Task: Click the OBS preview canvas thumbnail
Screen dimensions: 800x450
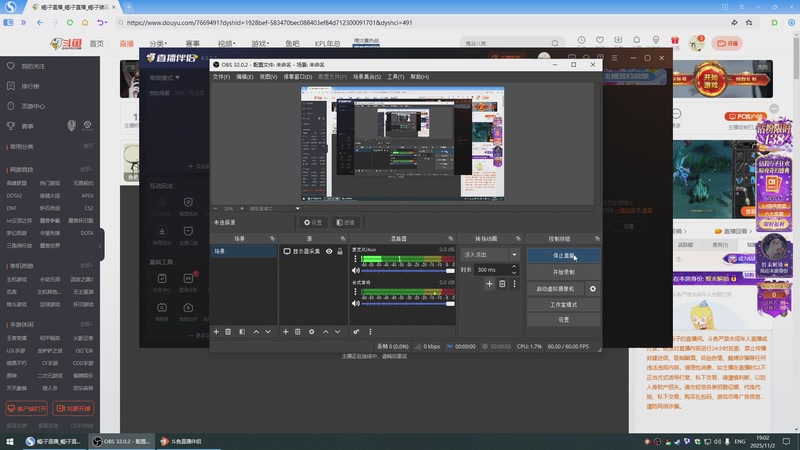Action: (403, 143)
